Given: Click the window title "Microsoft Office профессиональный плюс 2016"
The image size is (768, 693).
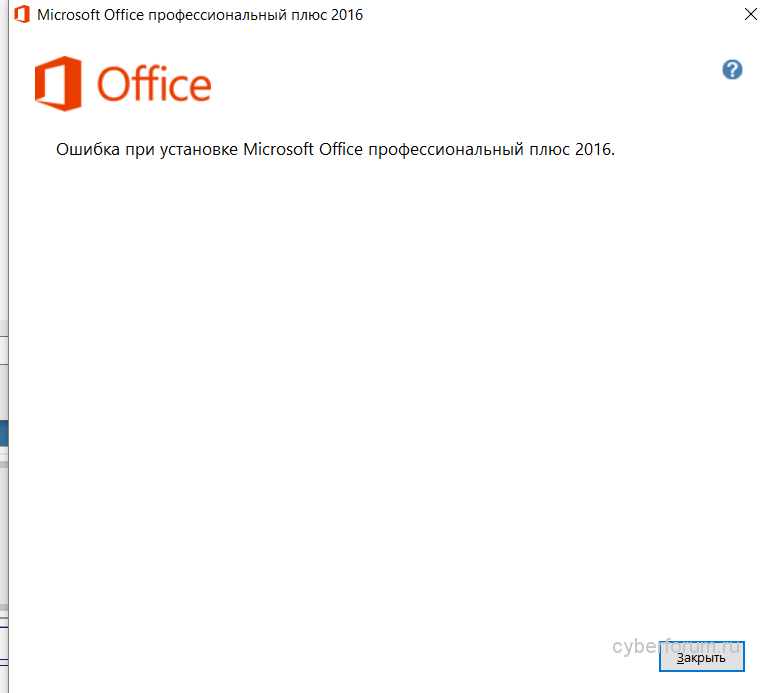Looking at the screenshot, I should coord(200,15).
